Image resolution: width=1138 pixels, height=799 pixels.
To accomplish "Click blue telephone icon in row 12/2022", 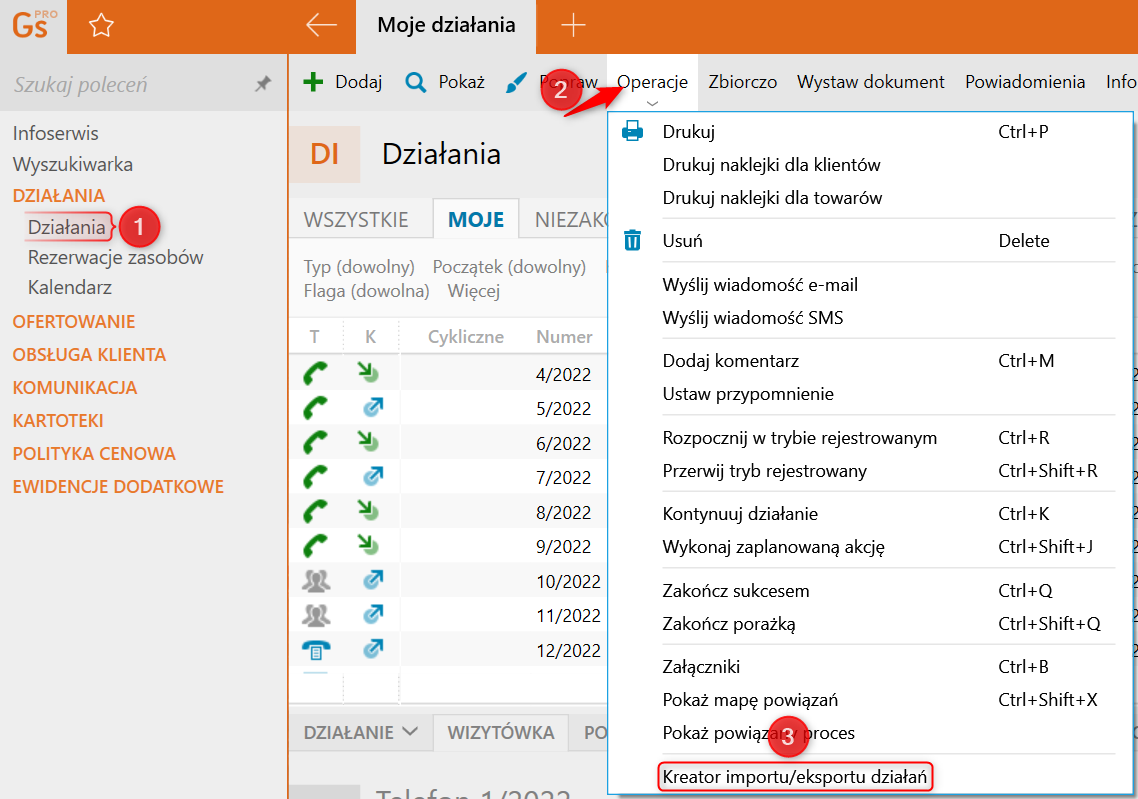I will 316,649.
